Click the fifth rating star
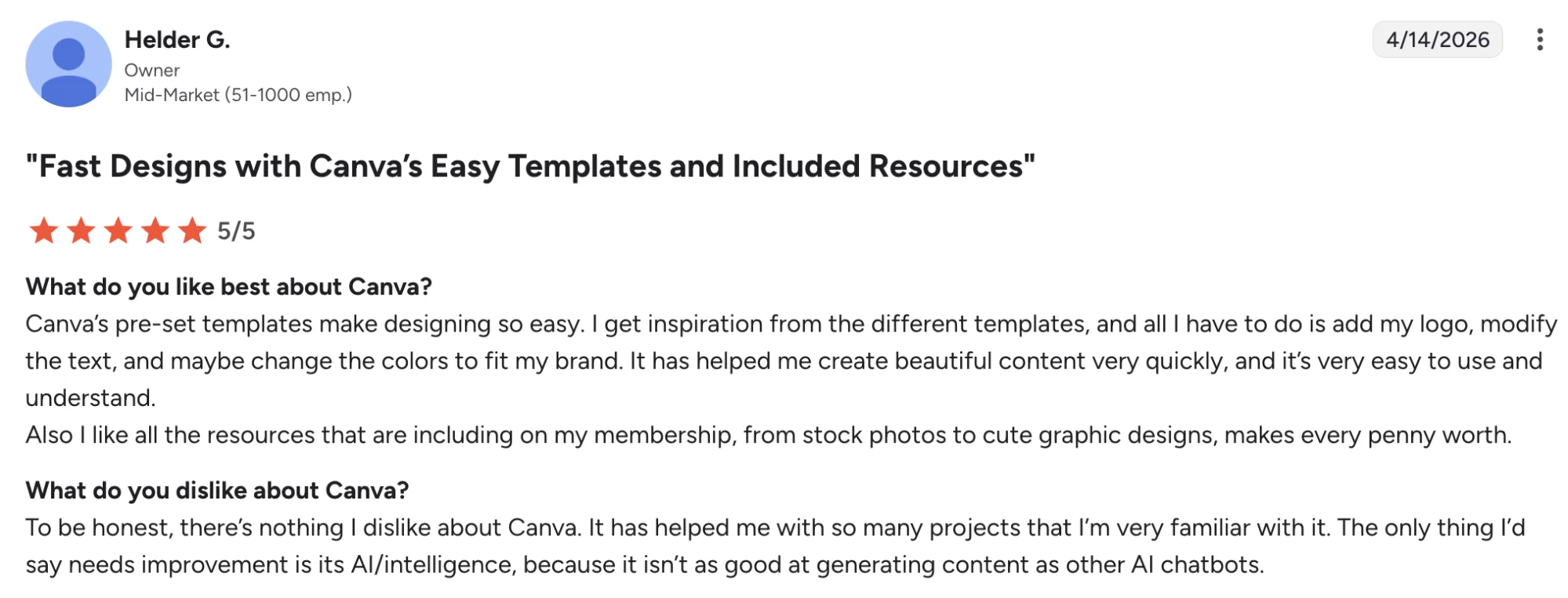Screen dimensions: 1568x598 click(191, 230)
